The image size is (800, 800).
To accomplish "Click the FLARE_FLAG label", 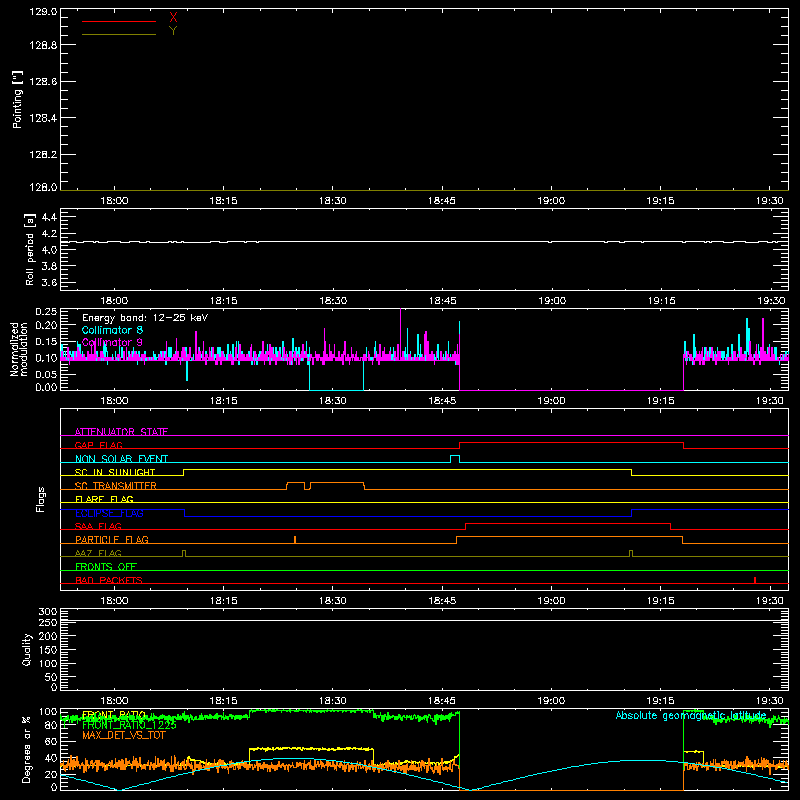I will pyautogui.click(x=104, y=499).
